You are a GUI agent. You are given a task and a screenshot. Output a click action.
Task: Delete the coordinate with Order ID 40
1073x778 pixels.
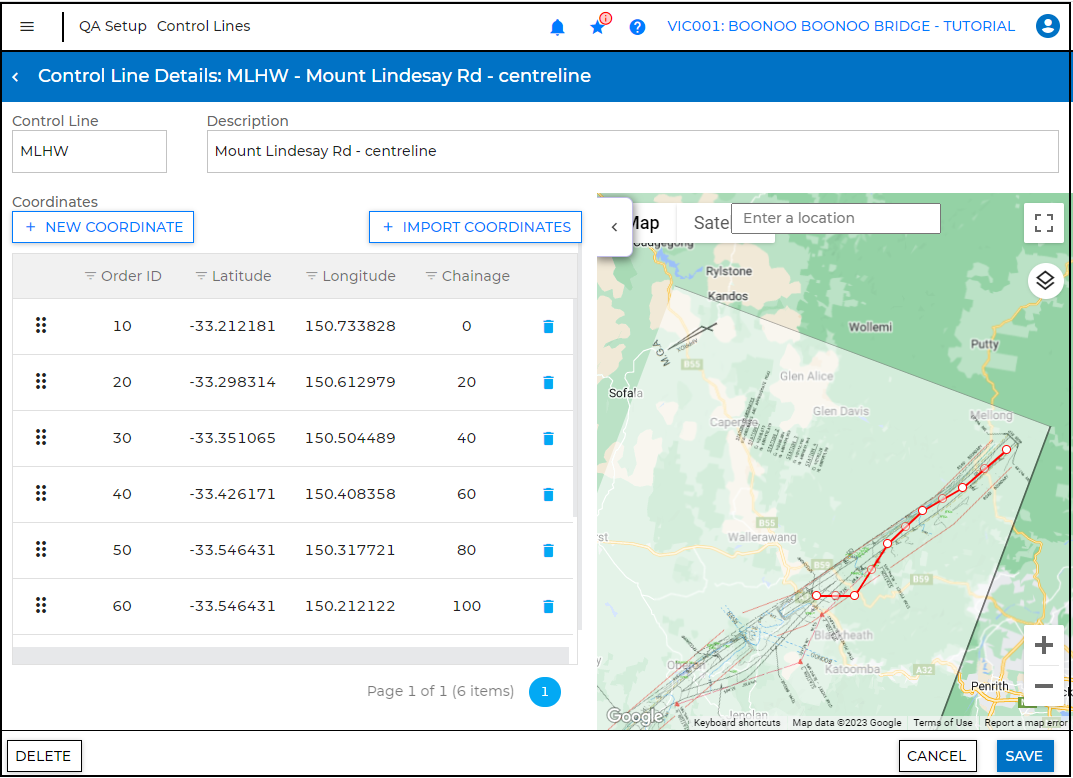point(548,495)
